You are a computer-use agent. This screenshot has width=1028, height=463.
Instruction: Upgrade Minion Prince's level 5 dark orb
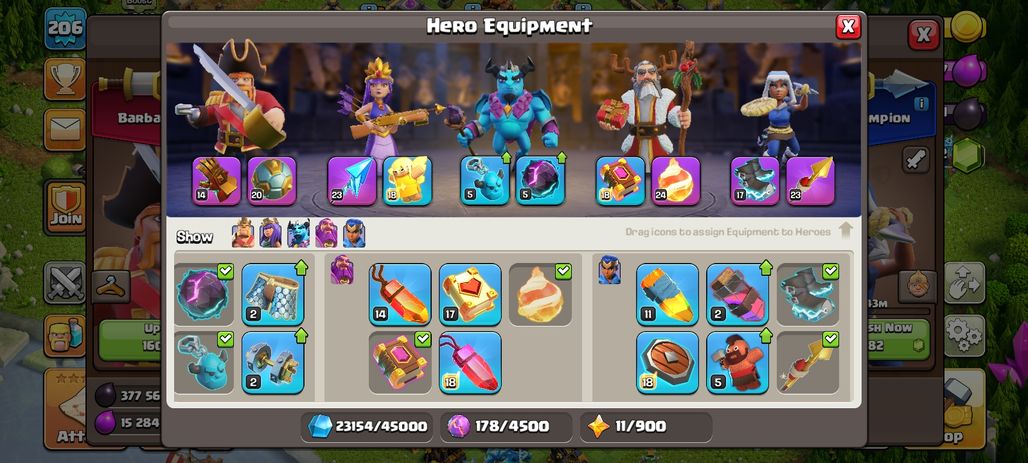point(540,180)
